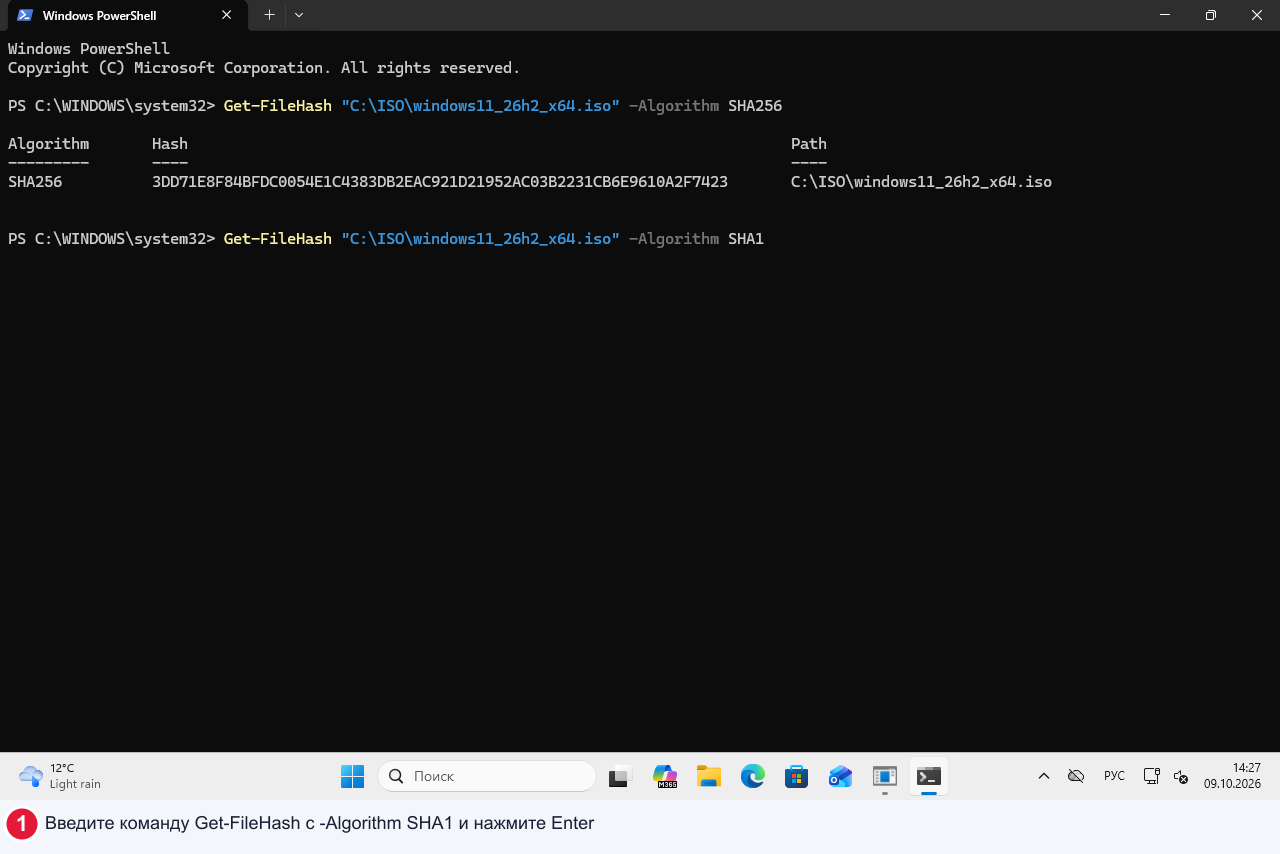This screenshot has height=854, width=1280.
Task: Launch Microsoft Edge from the taskbar
Action: (753, 776)
